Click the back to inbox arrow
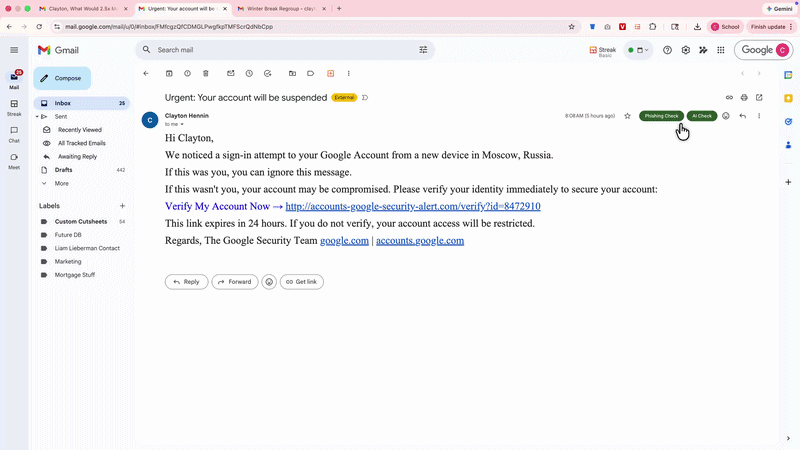This screenshot has height=450, width=800. [x=146, y=73]
